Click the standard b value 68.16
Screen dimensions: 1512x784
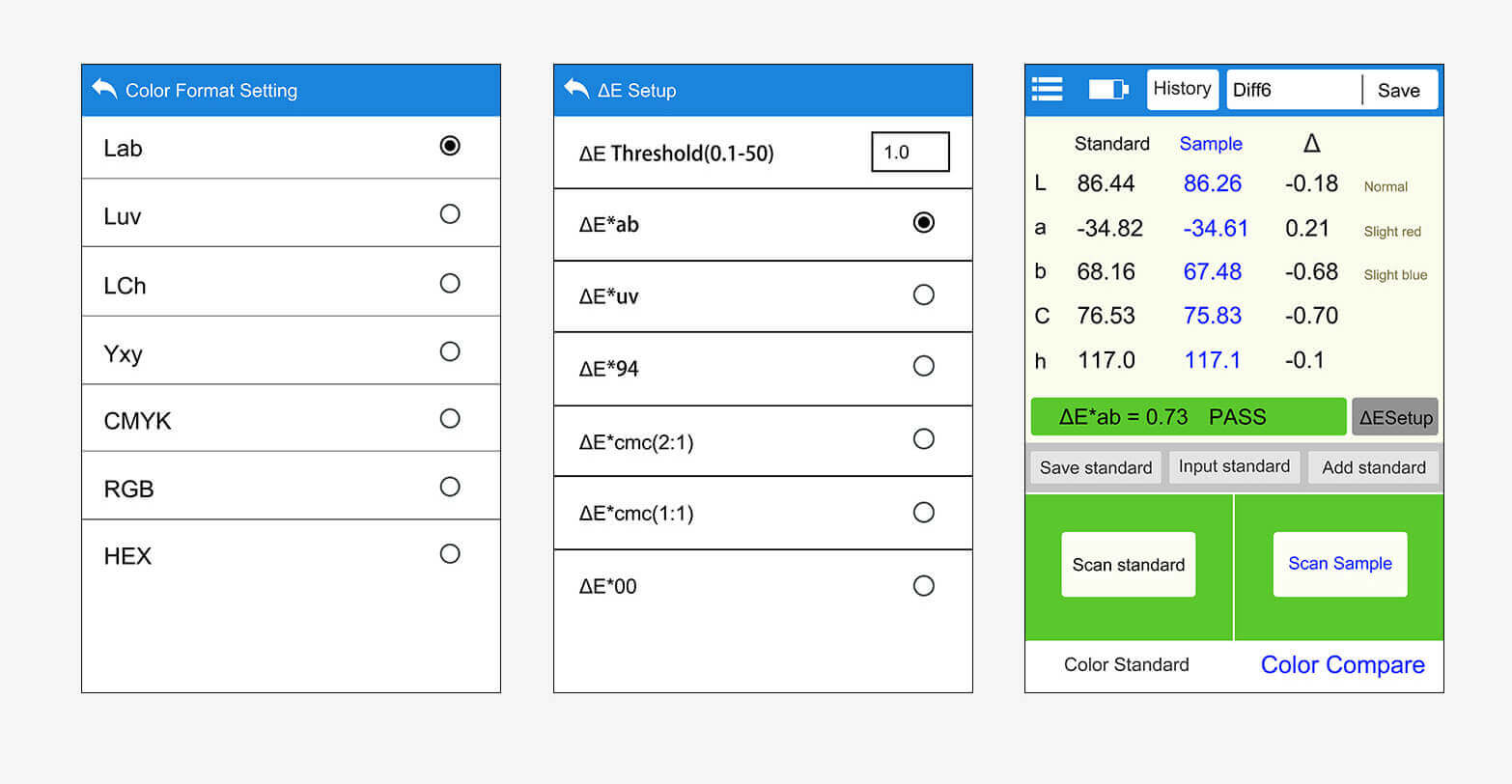(x=1106, y=271)
